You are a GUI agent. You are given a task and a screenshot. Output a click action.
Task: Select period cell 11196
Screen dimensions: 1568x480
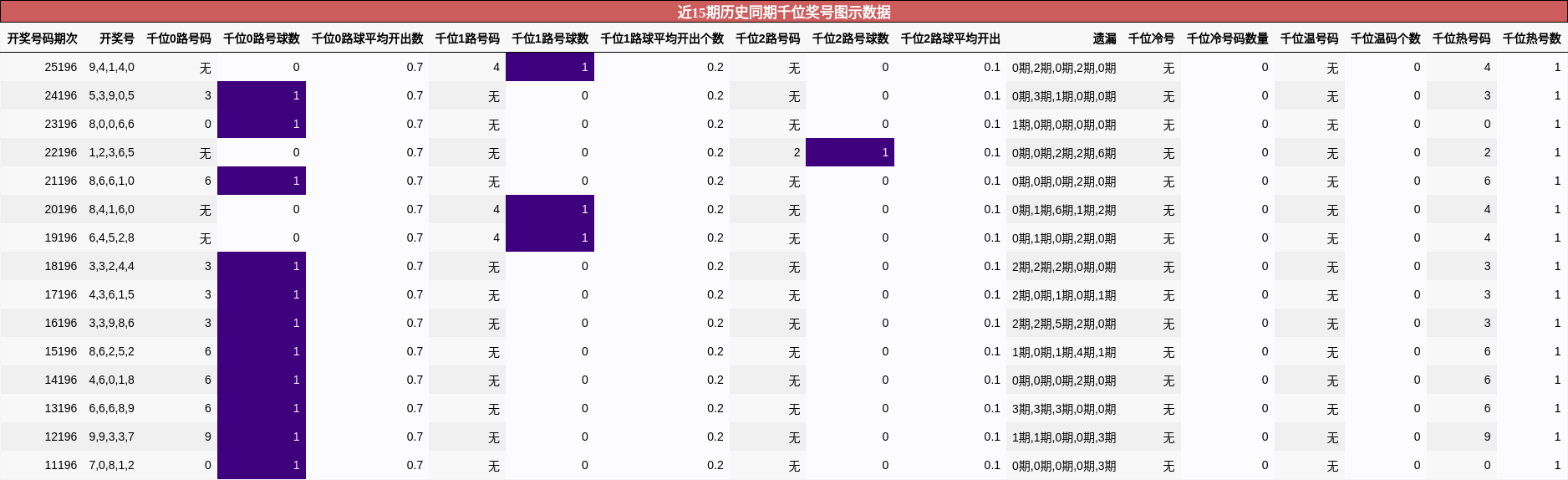(x=61, y=465)
